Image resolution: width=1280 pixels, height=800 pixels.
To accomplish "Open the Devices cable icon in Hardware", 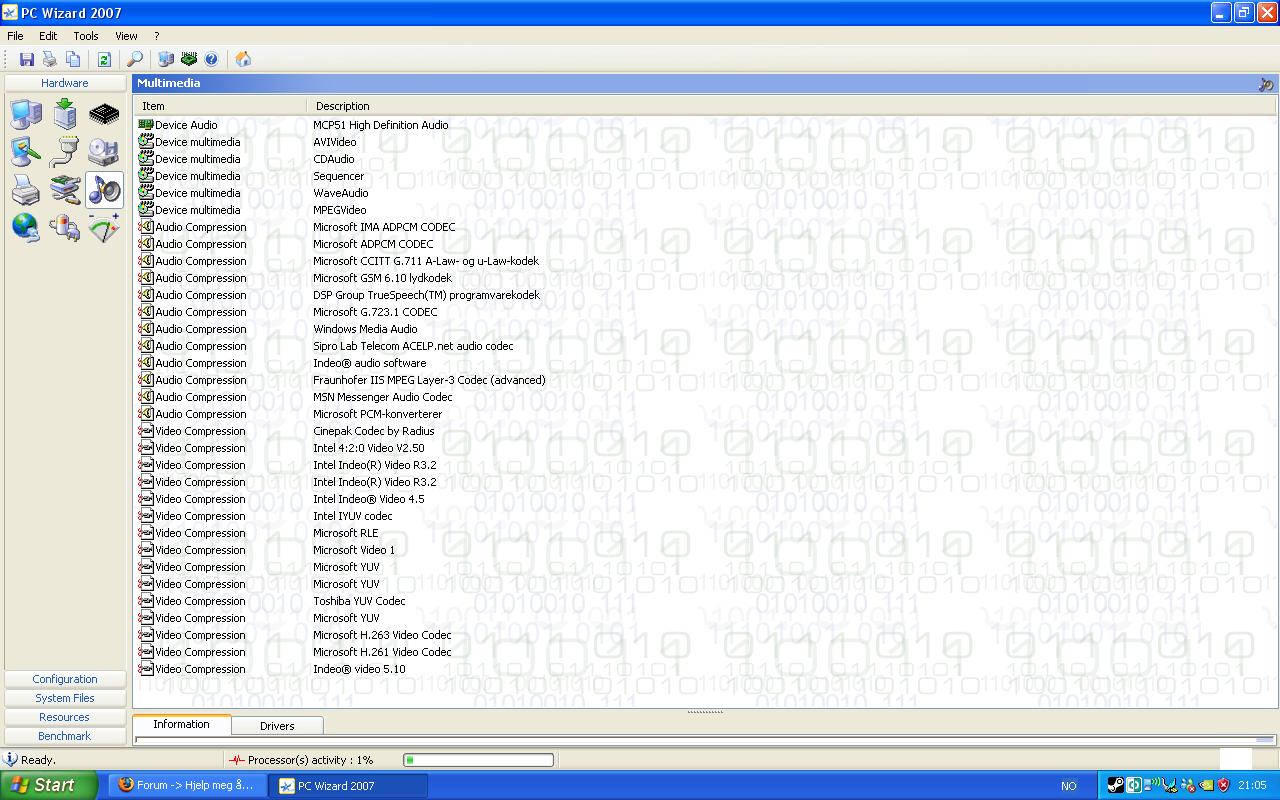I will [65, 189].
